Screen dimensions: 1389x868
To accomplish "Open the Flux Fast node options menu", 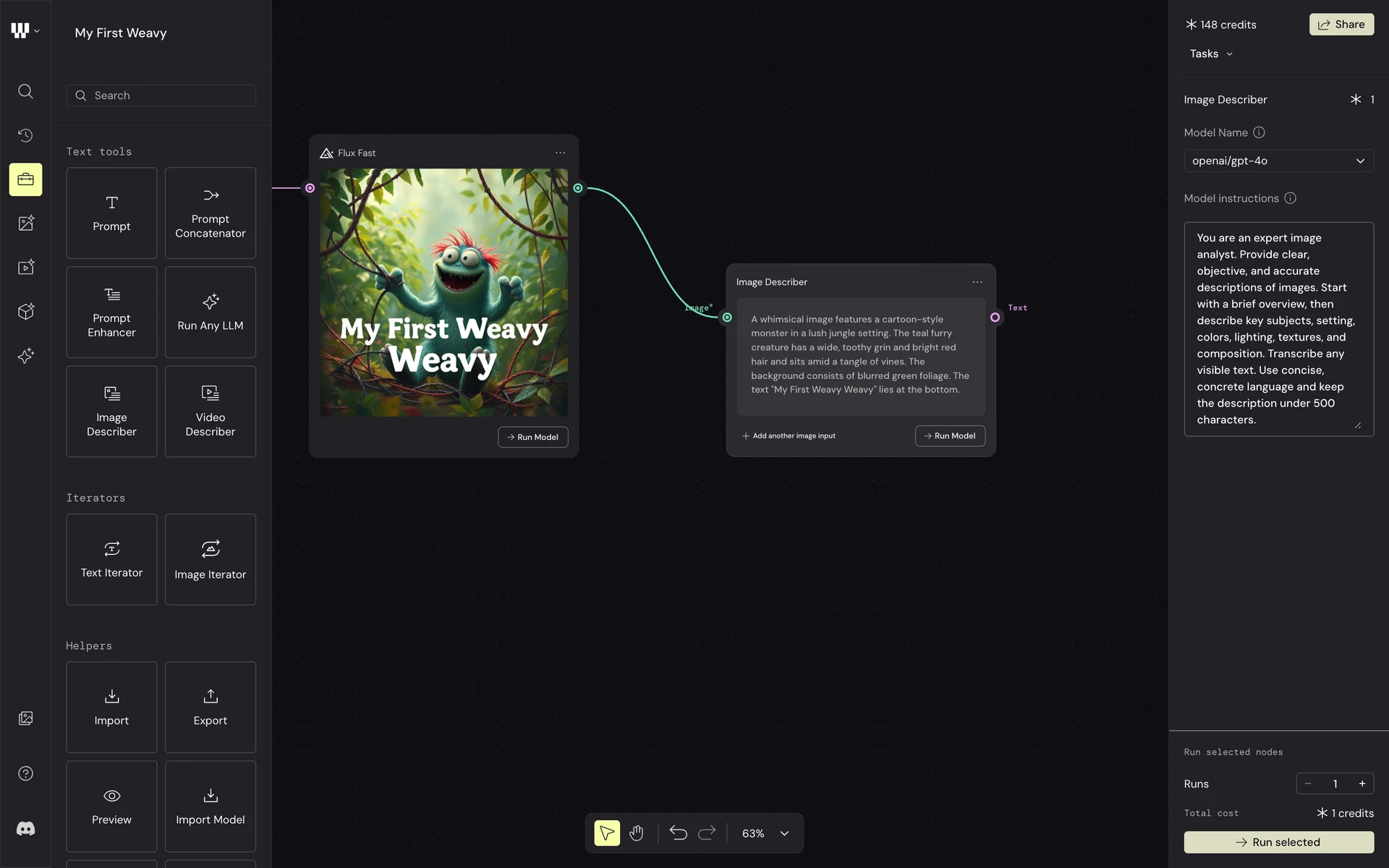I will click(x=560, y=153).
